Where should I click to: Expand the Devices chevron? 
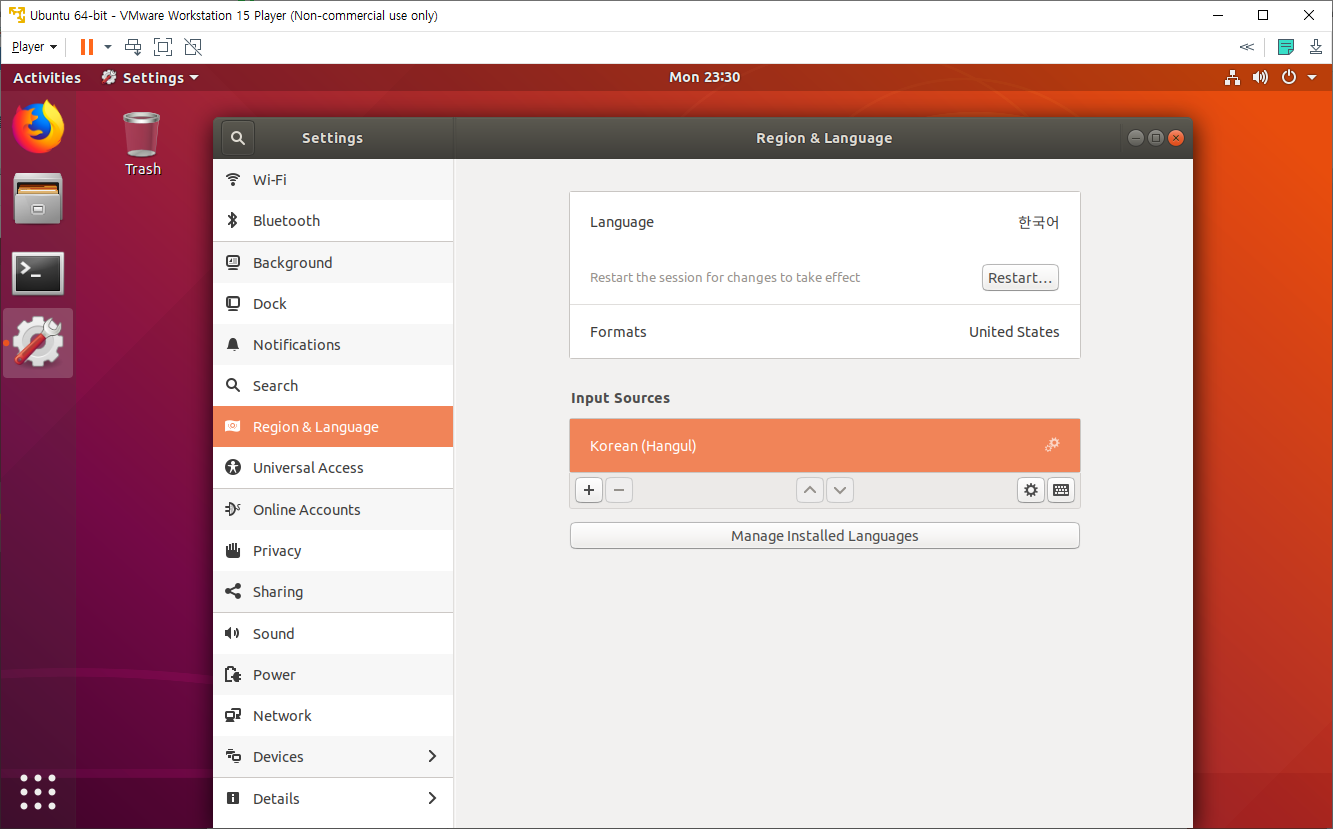(432, 756)
